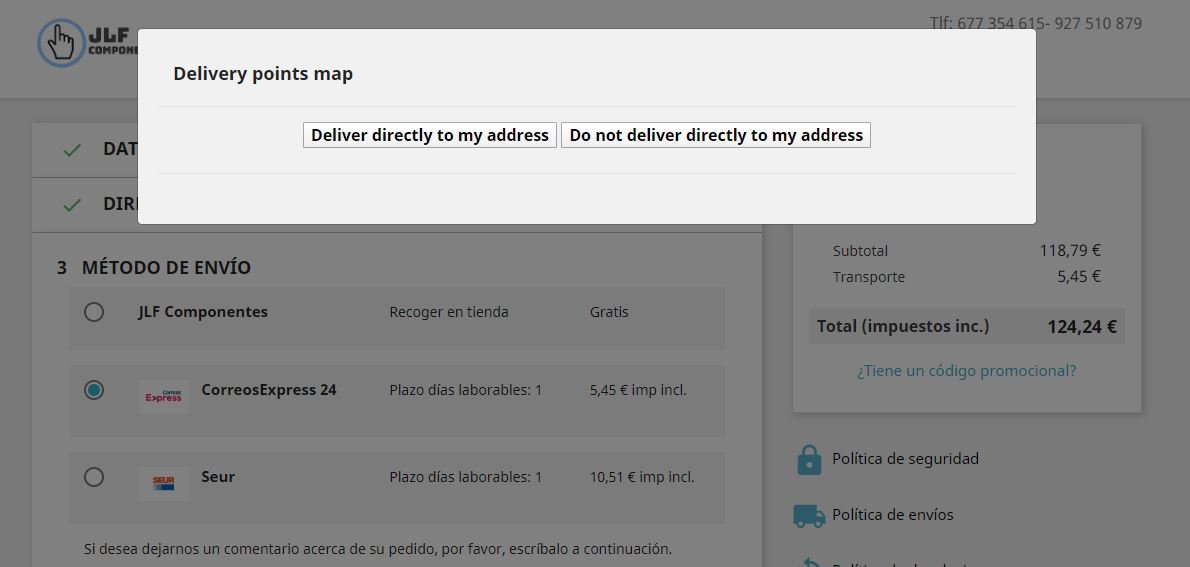Open Política de envíos text
The width and height of the screenshot is (1190, 567).
[892, 515]
